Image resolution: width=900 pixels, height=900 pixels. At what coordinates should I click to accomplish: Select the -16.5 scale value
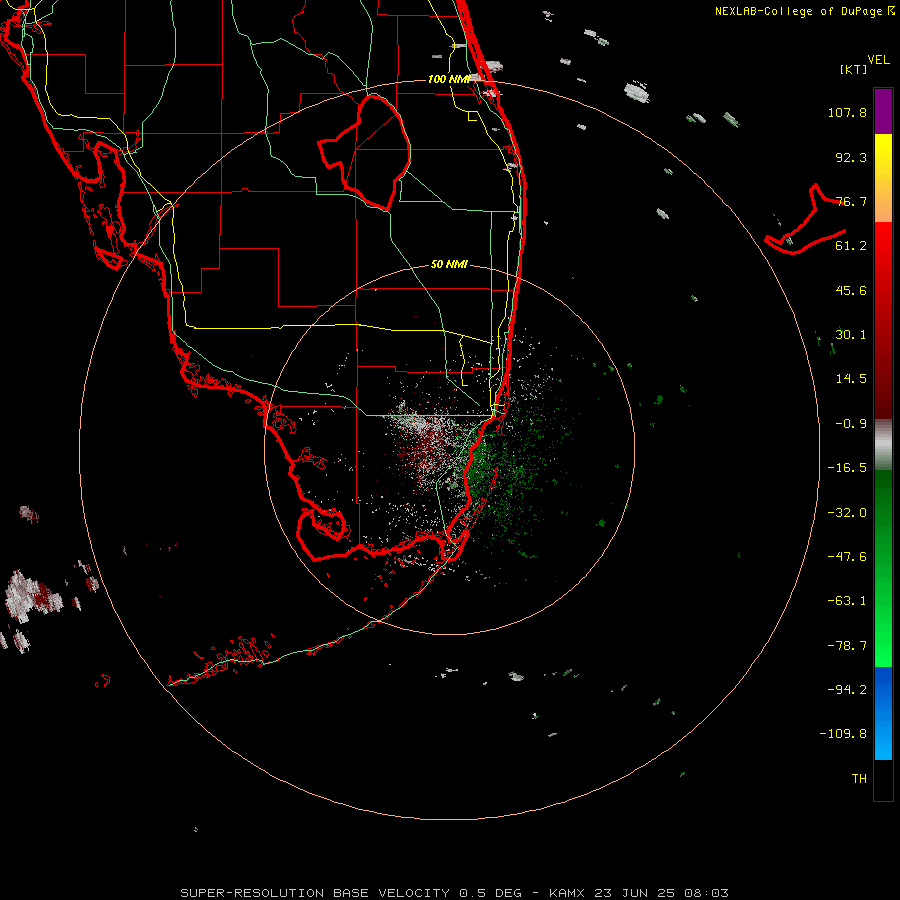pyautogui.click(x=847, y=468)
